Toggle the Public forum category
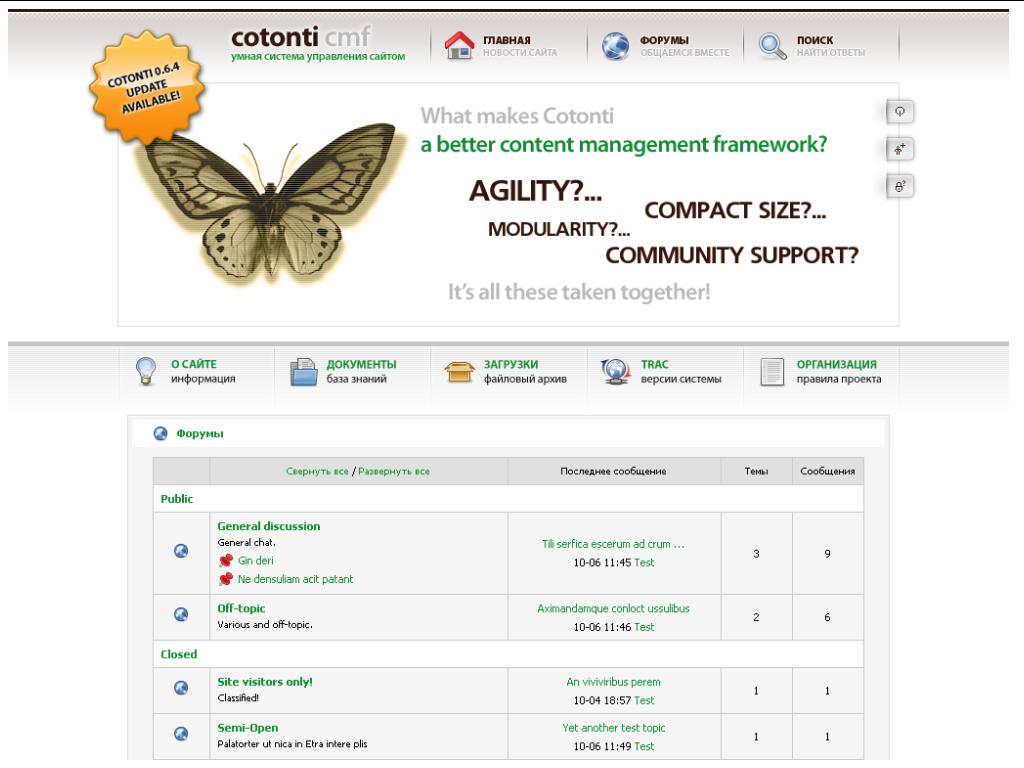 (177, 498)
